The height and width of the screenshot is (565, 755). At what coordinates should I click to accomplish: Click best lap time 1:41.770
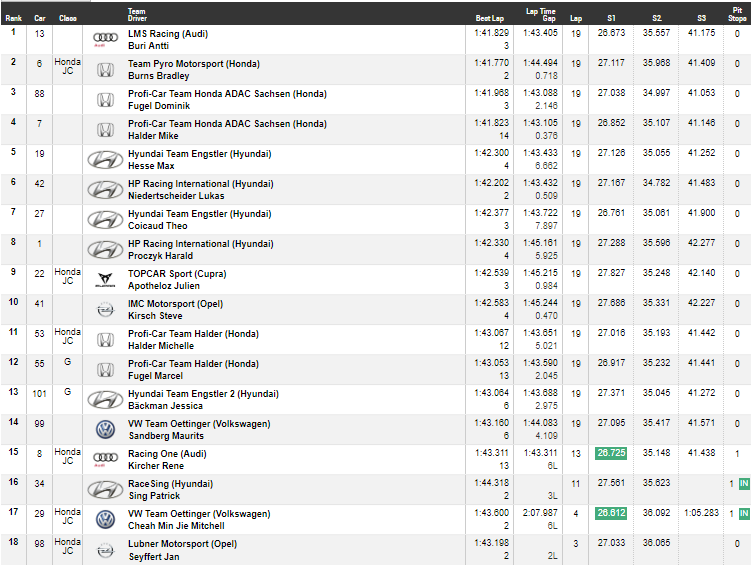492,63
